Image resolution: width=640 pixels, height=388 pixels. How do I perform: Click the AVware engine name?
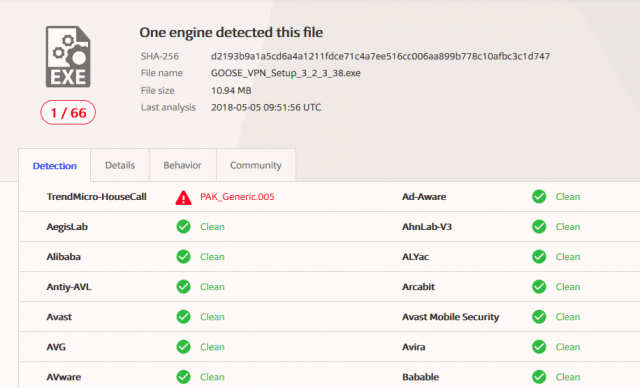[64, 377]
